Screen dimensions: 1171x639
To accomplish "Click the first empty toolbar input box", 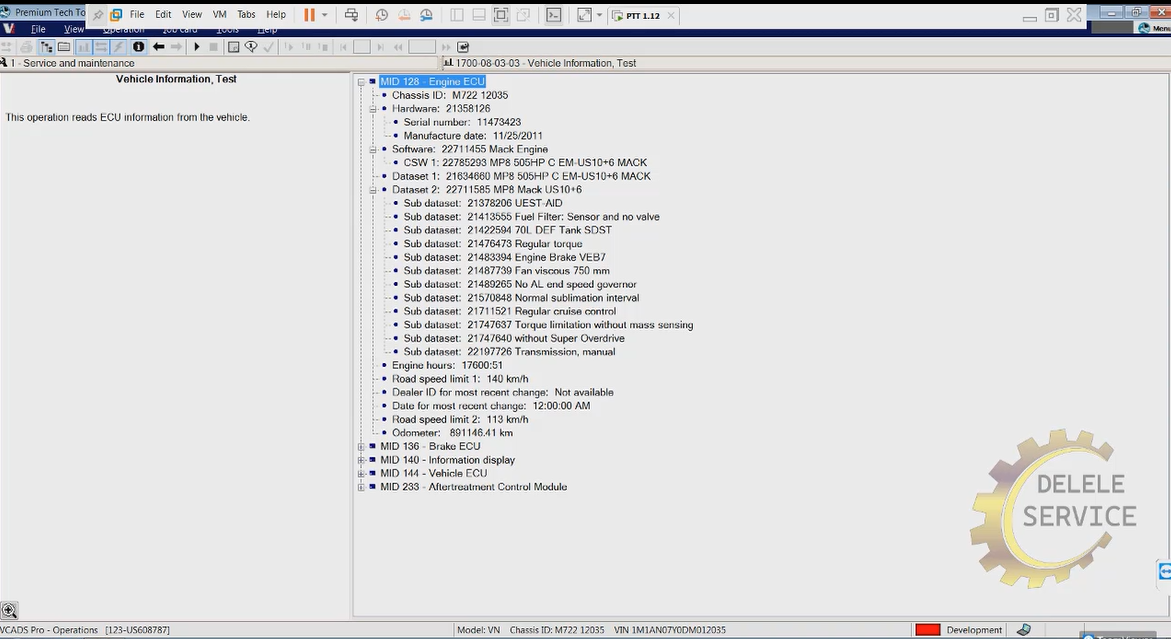I will (361, 47).
